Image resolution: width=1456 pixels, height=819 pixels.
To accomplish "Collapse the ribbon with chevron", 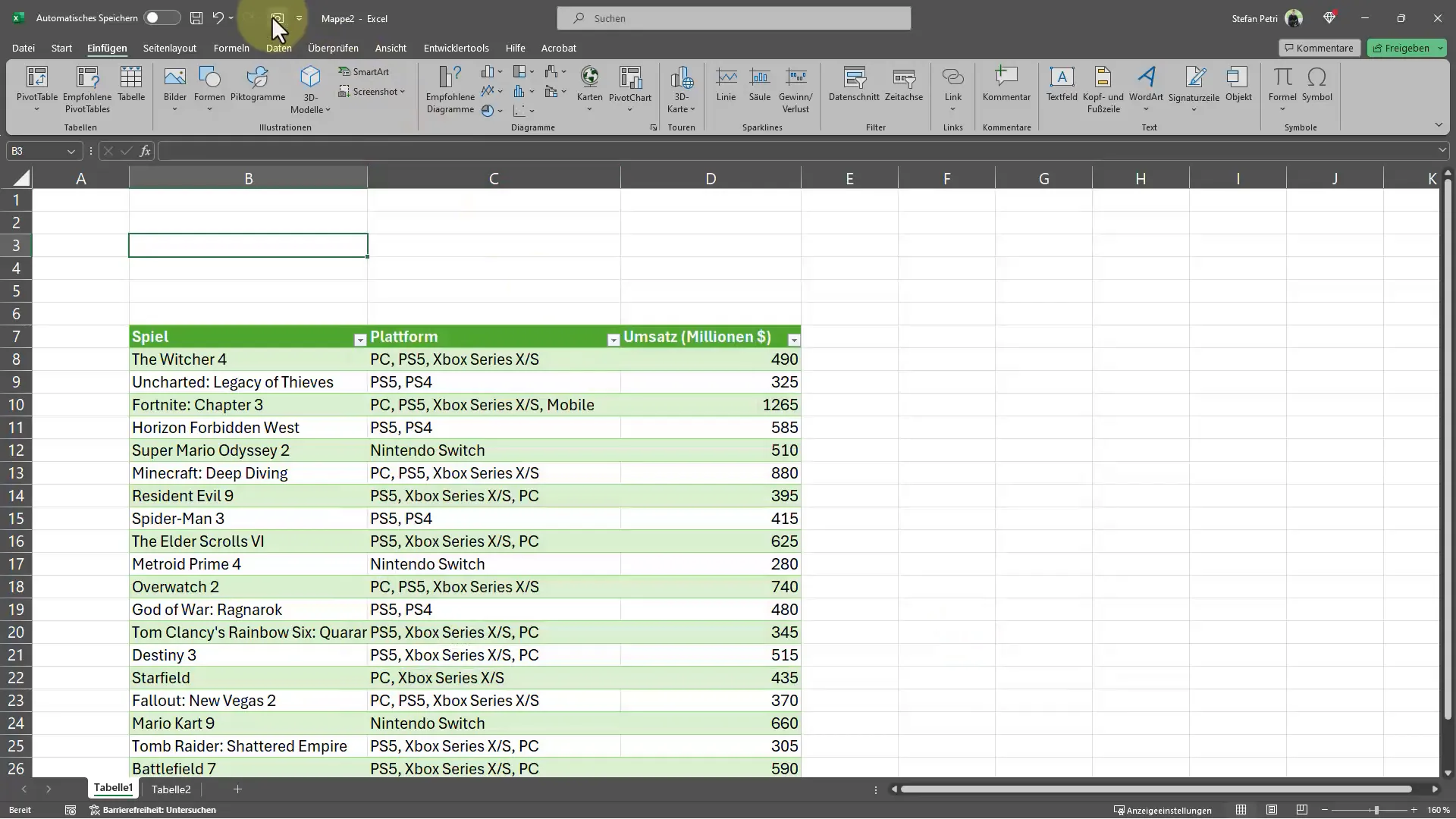I will [x=1439, y=125].
